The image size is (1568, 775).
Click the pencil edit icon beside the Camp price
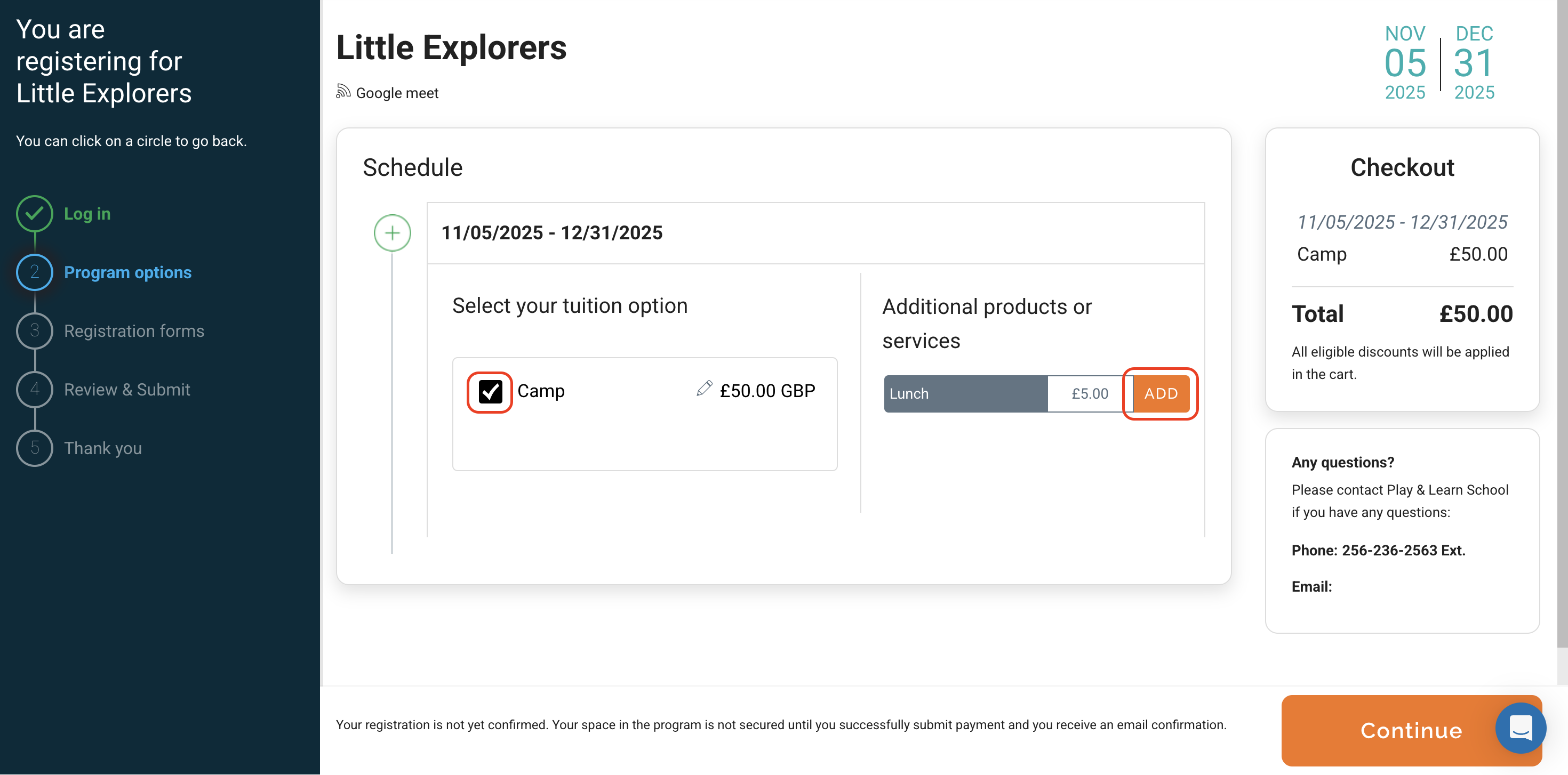(704, 389)
